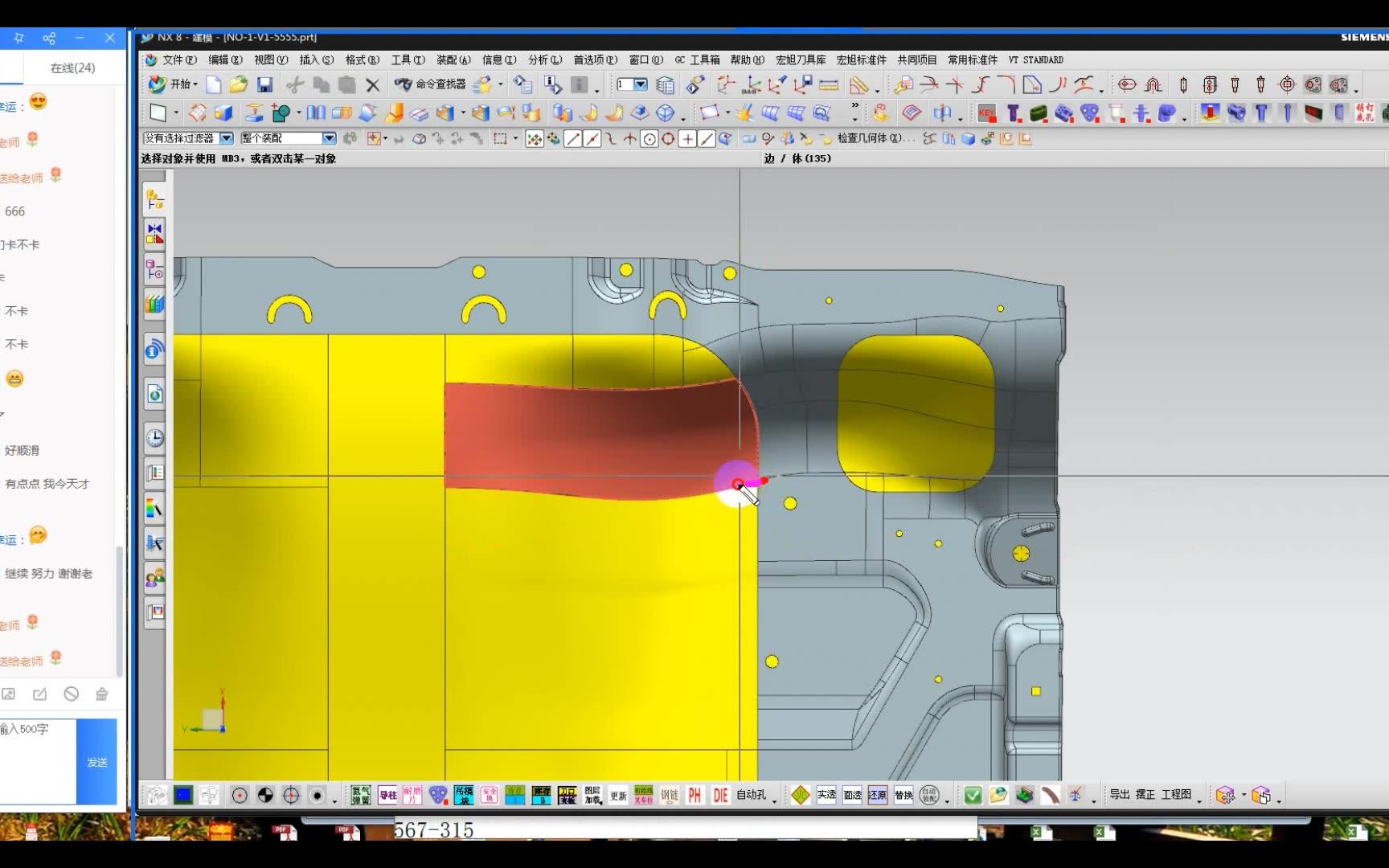Toggle the 面透 face transparency button

pos(852,795)
